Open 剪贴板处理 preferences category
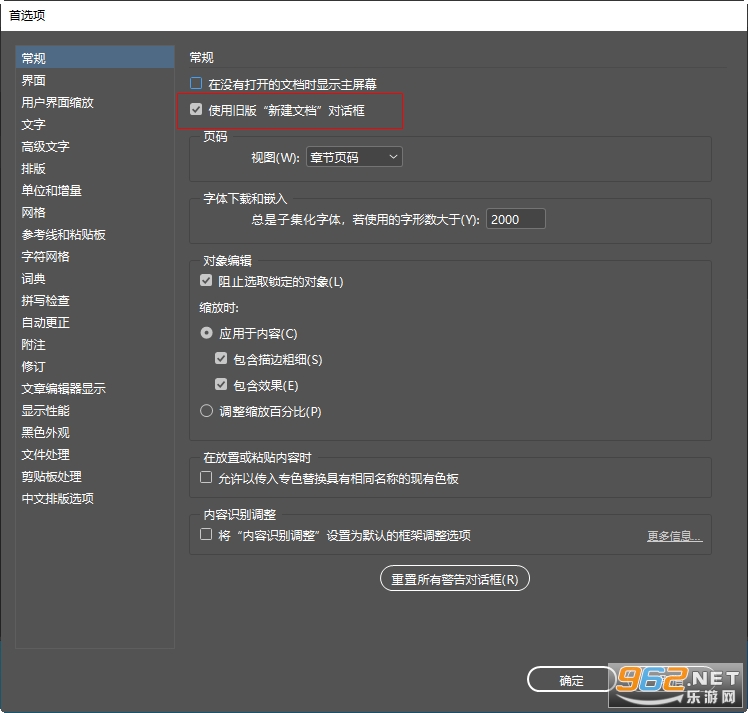 coord(95,476)
